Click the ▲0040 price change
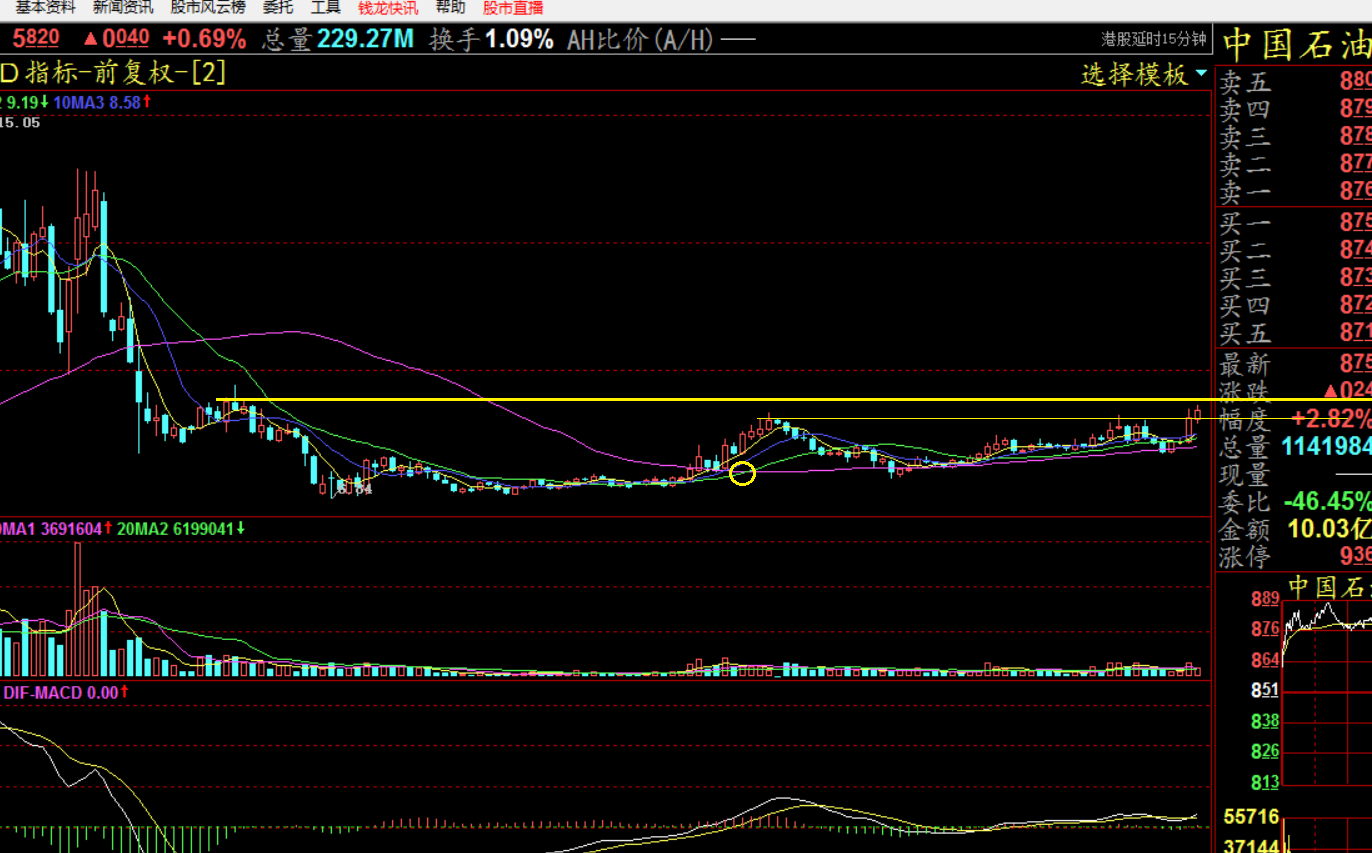 (x=117, y=40)
